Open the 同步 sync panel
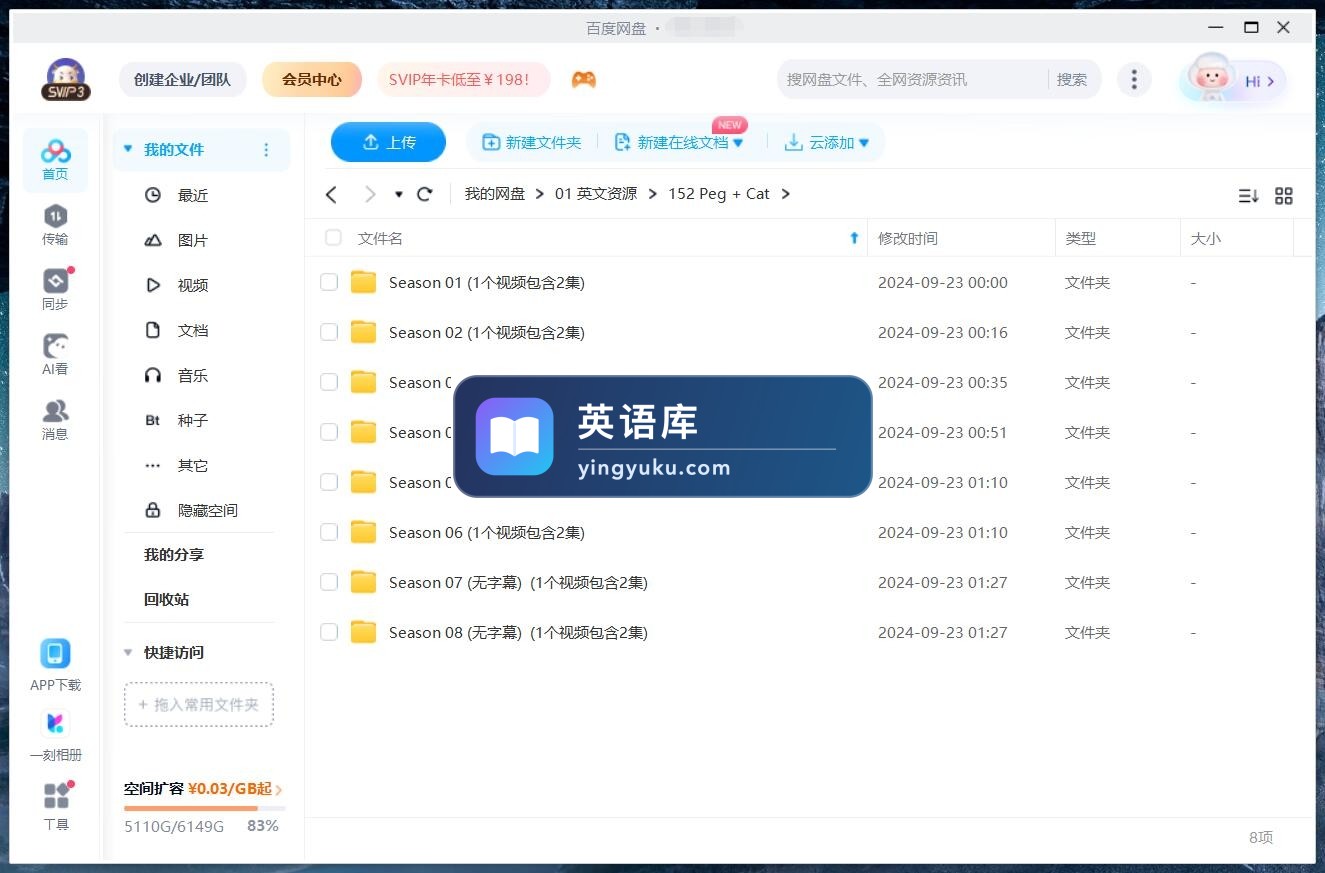1325x873 pixels. 55,290
